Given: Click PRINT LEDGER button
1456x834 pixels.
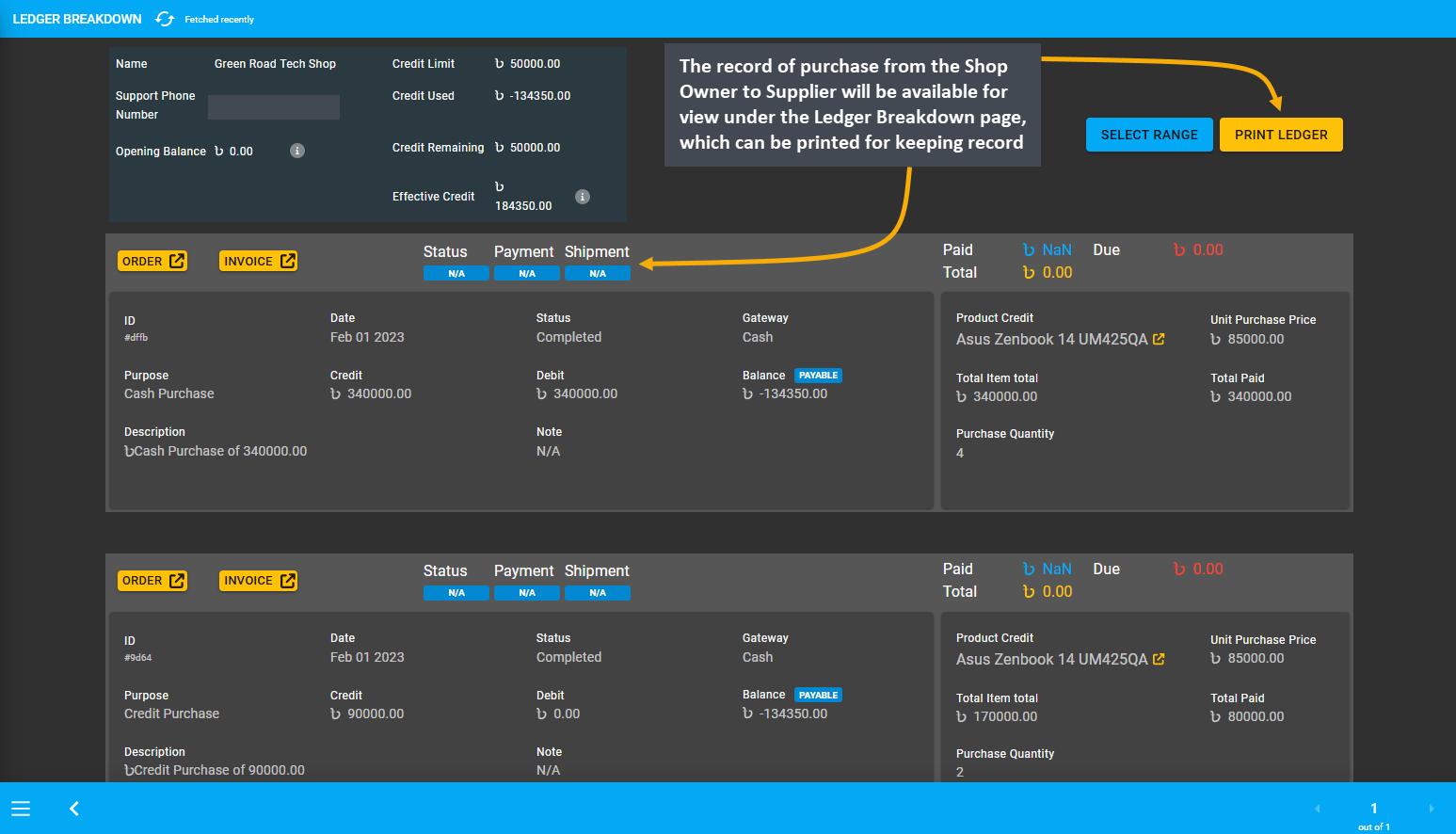Looking at the screenshot, I should pos(1281,135).
